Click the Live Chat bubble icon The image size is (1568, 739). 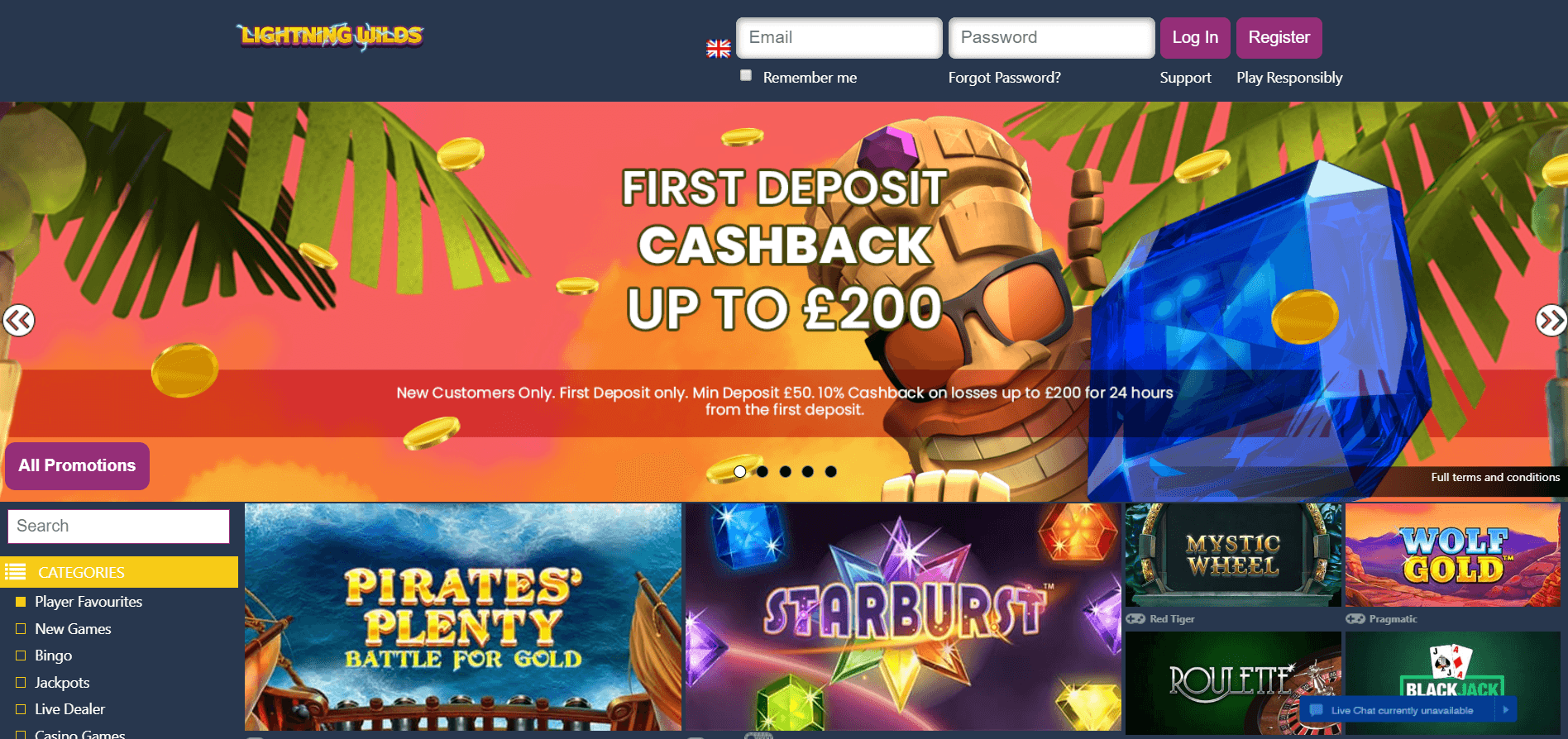(1316, 710)
